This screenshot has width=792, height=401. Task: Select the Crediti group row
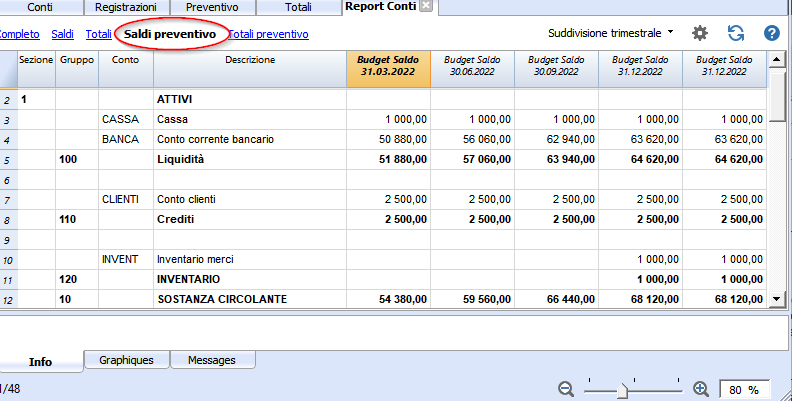click(x=250, y=219)
